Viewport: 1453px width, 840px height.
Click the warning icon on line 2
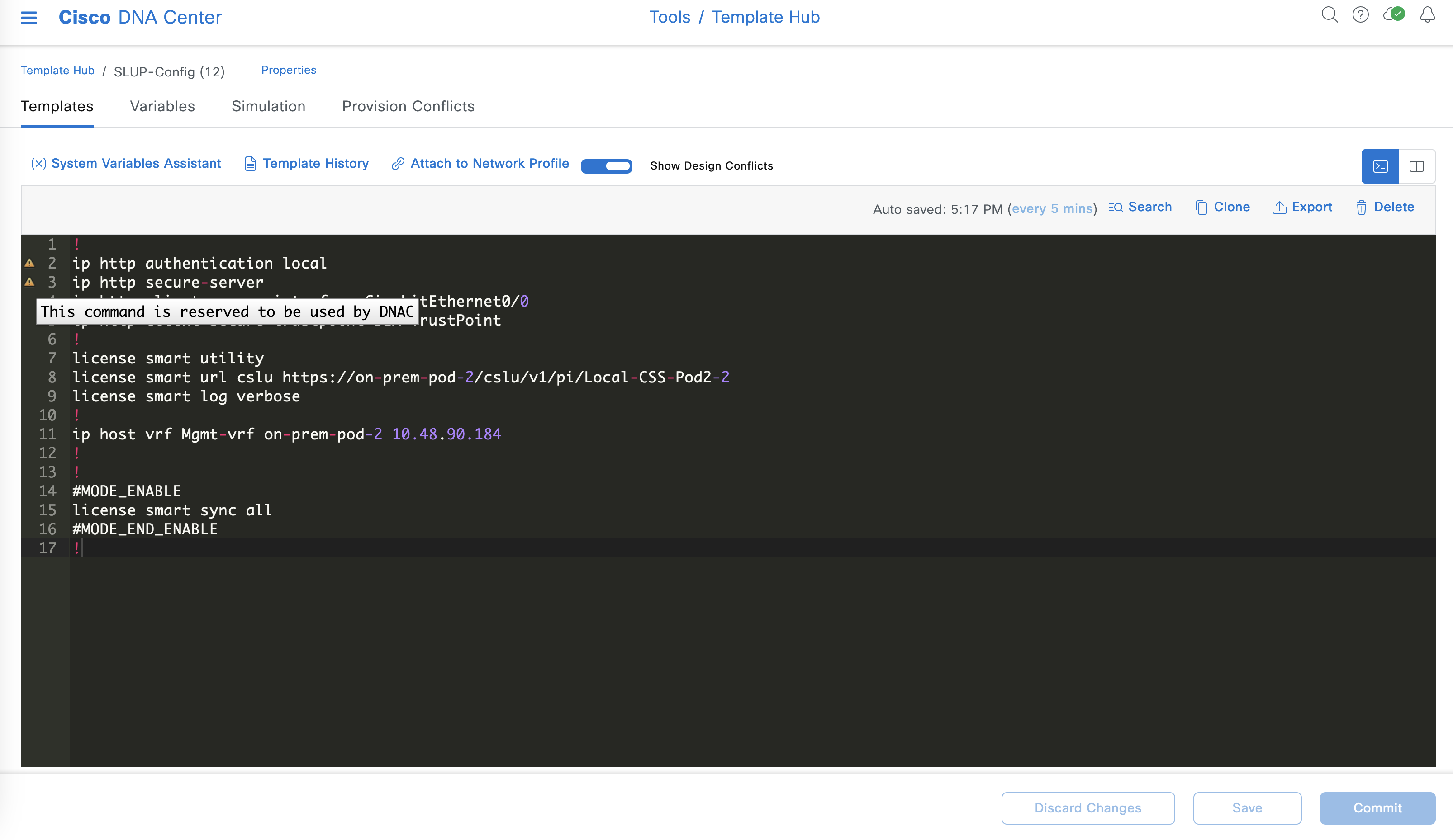29,263
